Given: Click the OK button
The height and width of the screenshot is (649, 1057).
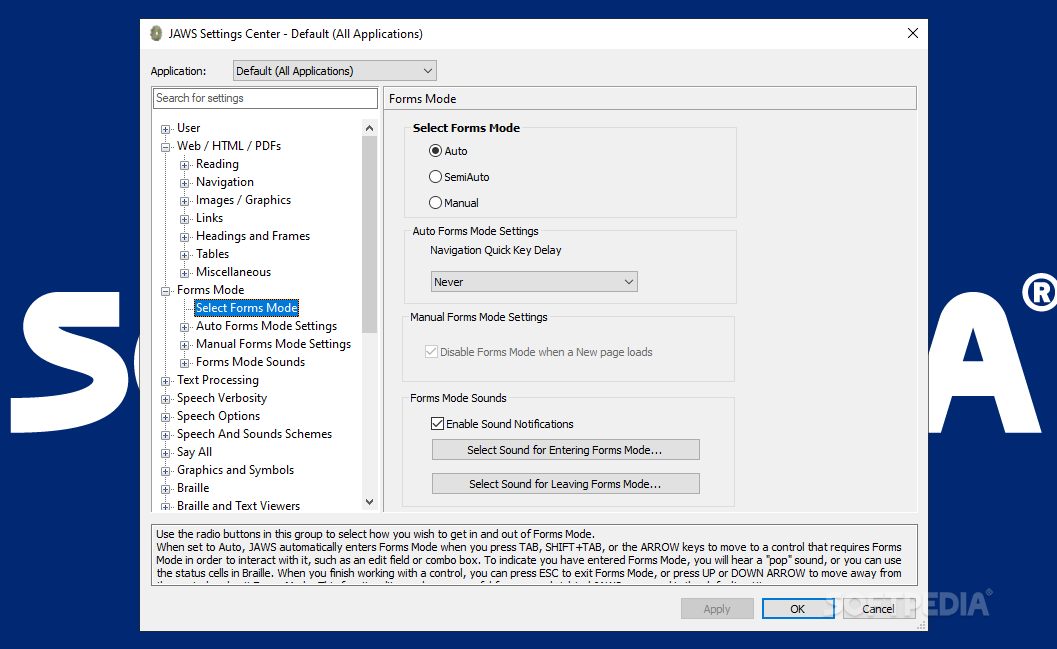Looking at the screenshot, I should coord(798,609).
